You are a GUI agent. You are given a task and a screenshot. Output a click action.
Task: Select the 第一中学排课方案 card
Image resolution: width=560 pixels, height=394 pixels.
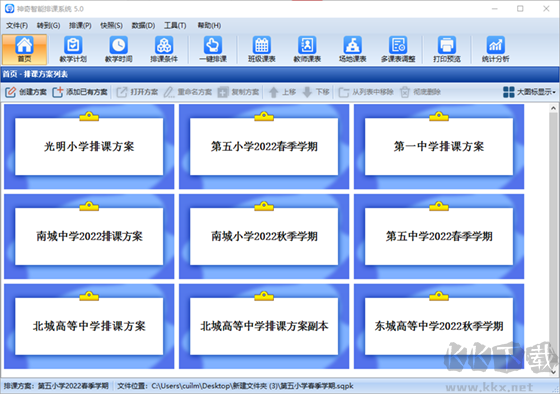point(439,146)
